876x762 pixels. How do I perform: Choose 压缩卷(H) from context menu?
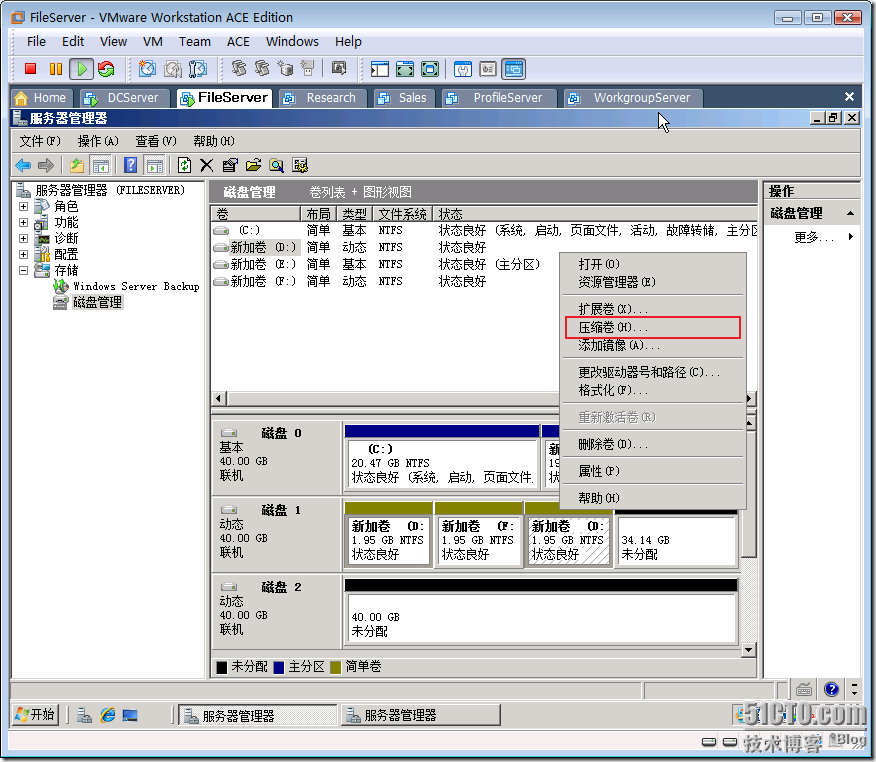(652, 327)
